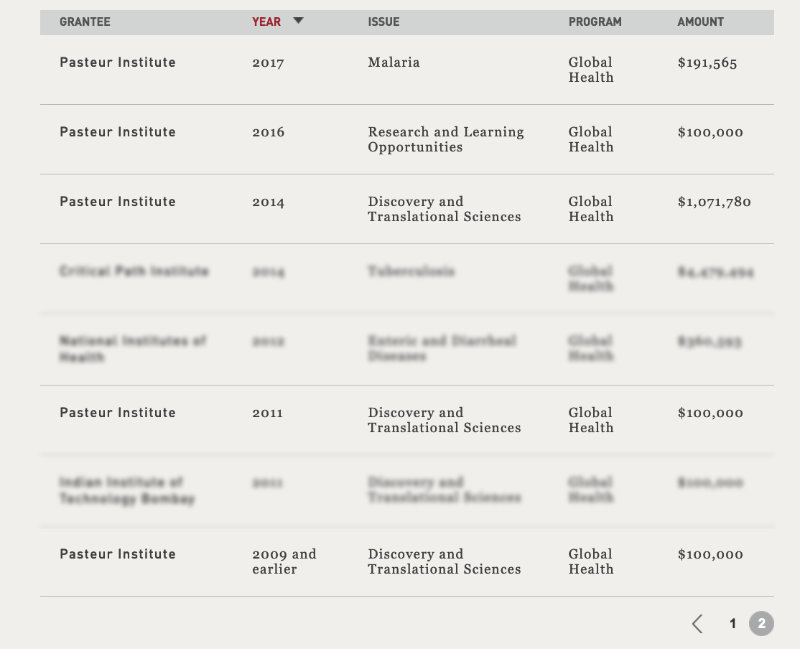Viewport: 800px width, 649px height.
Task: Click the $191,565 amount
Action: point(707,63)
